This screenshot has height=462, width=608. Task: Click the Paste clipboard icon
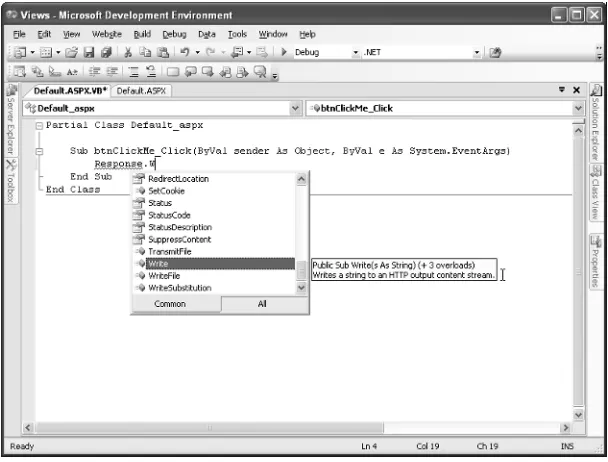coord(163,52)
